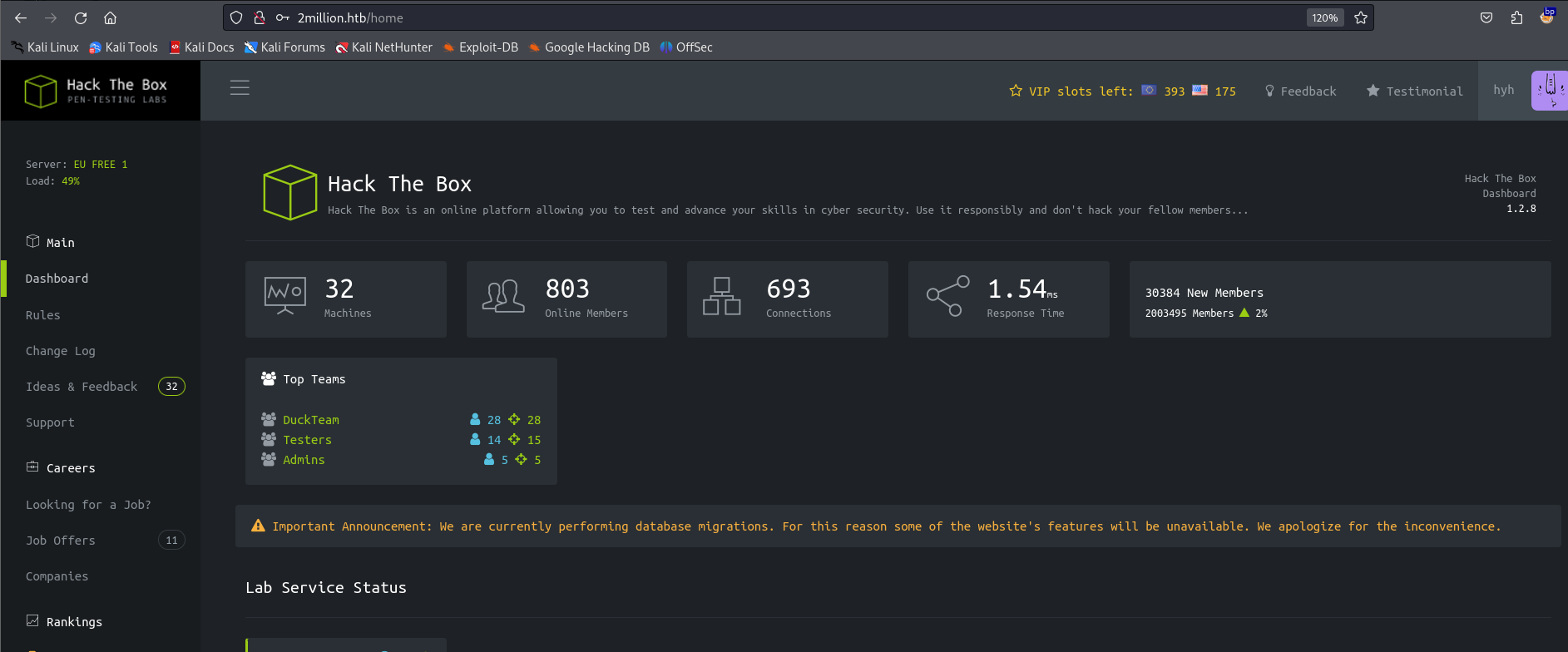This screenshot has height=652, width=1568.
Task: Click the browser forward arrow
Action: [51, 17]
